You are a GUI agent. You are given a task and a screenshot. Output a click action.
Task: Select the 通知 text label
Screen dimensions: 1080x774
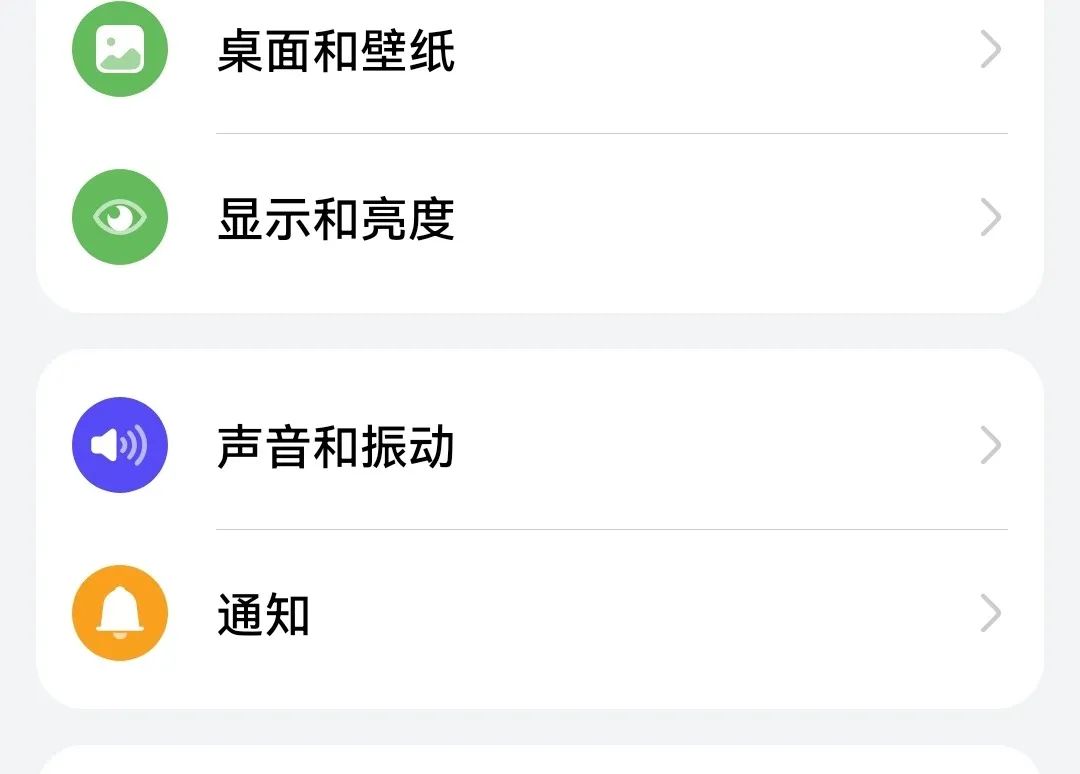pyautogui.click(x=263, y=615)
